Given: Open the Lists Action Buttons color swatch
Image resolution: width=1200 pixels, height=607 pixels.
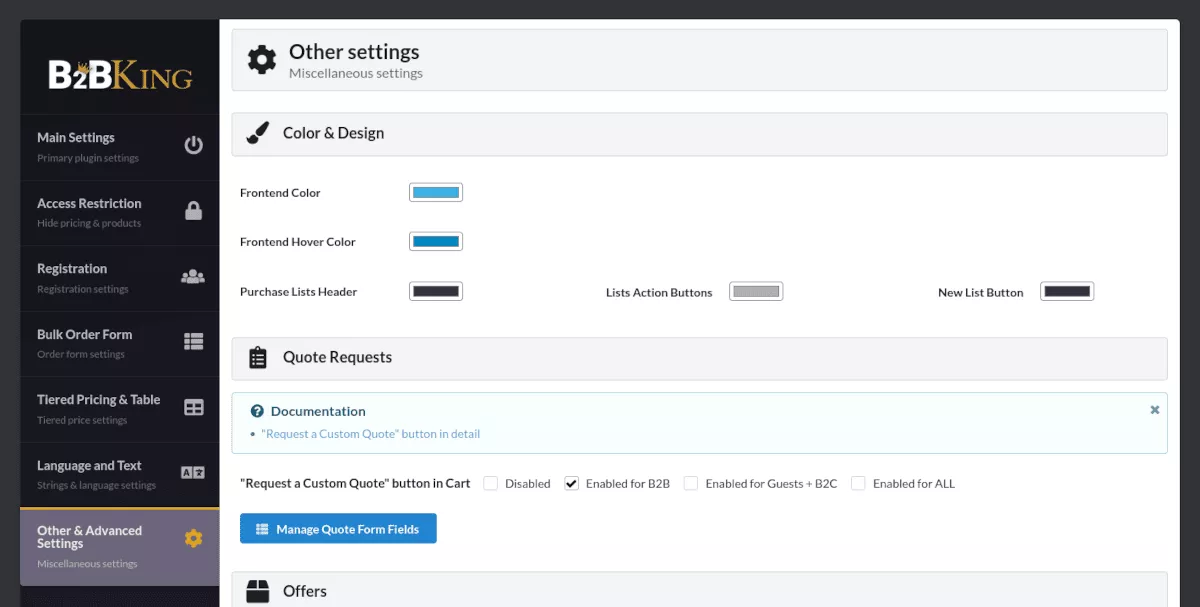Looking at the screenshot, I should (x=756, y=291).
